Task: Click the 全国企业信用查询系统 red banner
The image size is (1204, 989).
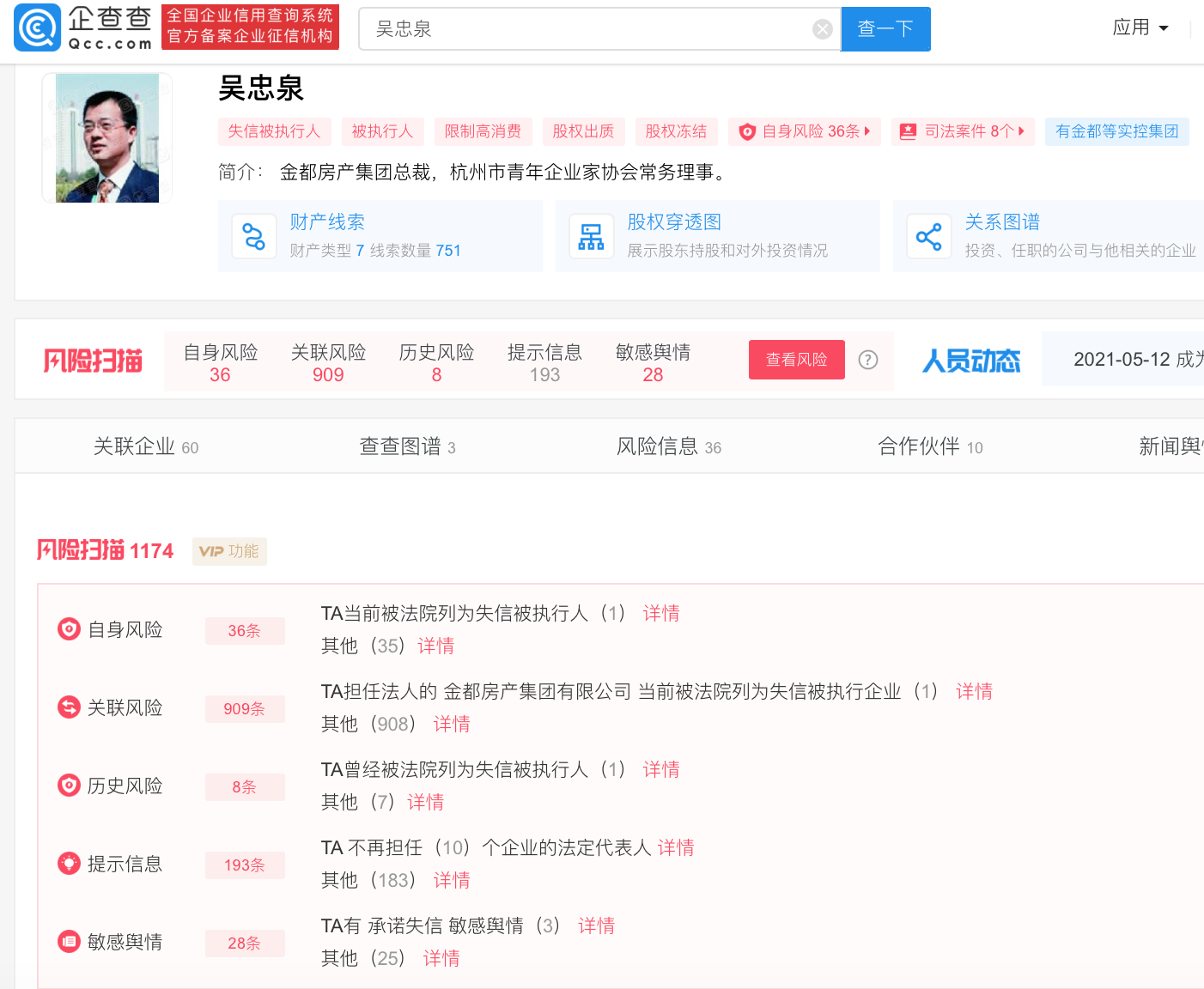Action: point(250,27)
